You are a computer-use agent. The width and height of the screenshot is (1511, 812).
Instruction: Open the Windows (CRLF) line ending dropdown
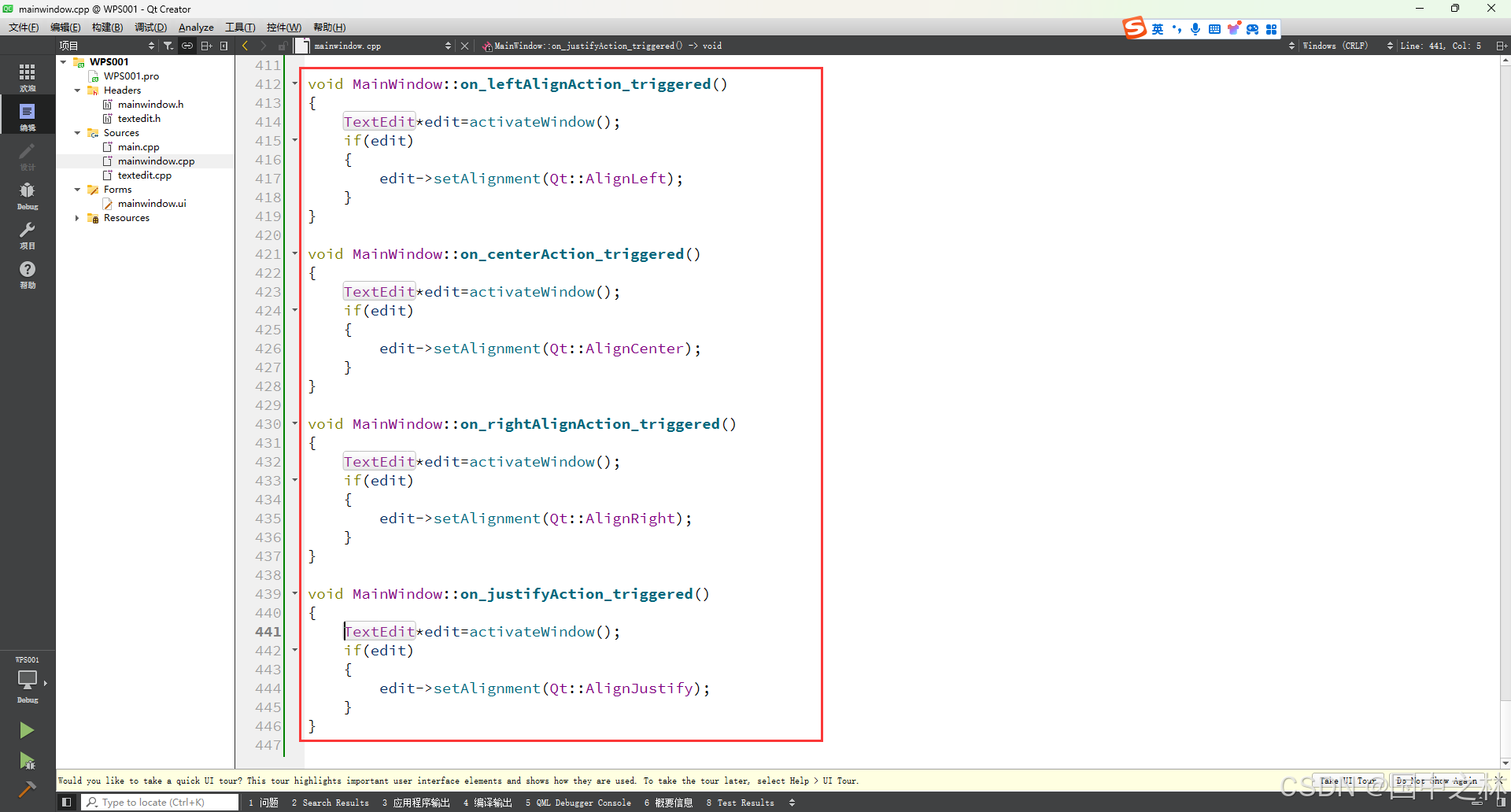1347,46
